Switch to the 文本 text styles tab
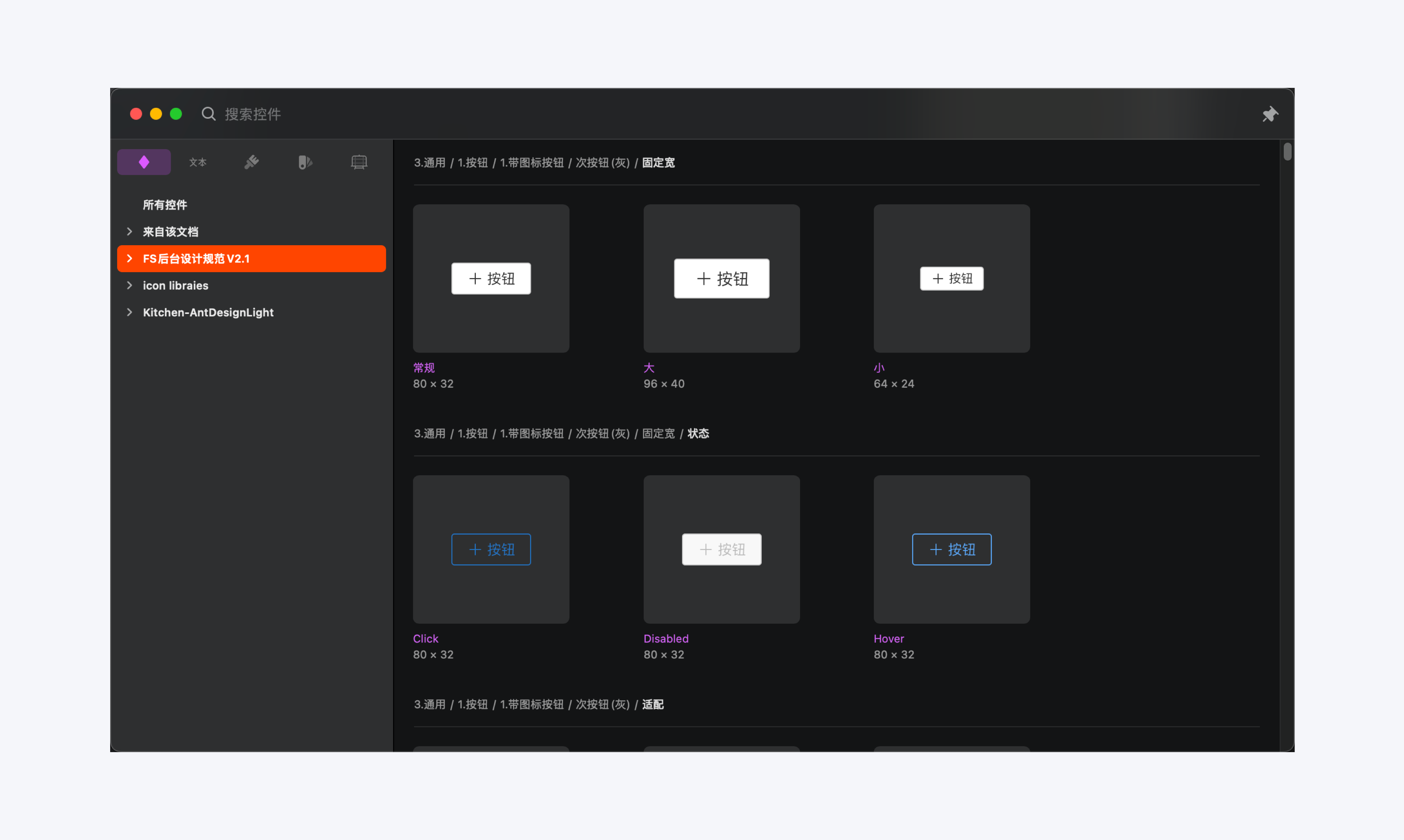The width and height of the screenshot is (1404, 840). (198, 162)
